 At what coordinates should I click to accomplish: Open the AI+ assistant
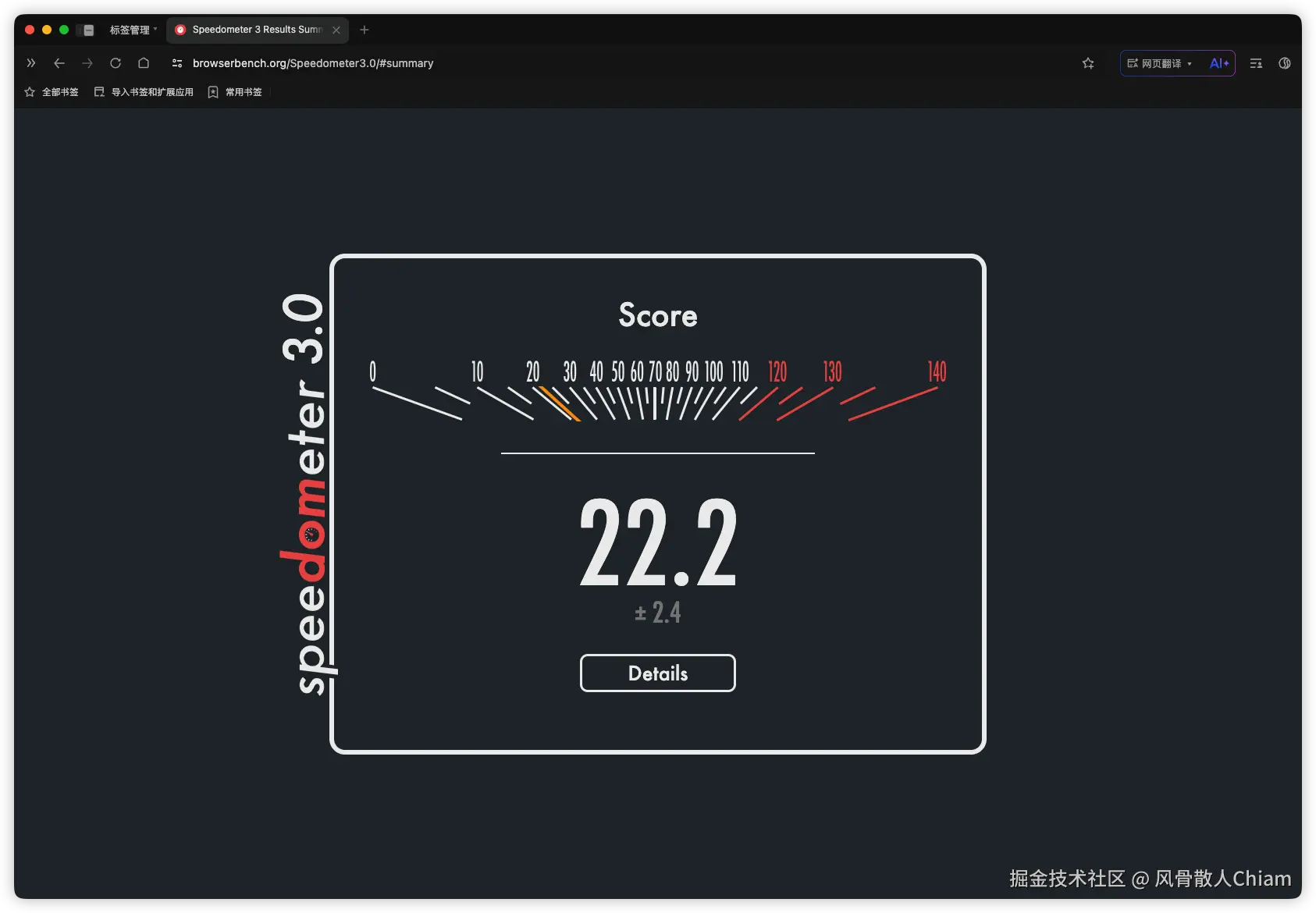1219,63
